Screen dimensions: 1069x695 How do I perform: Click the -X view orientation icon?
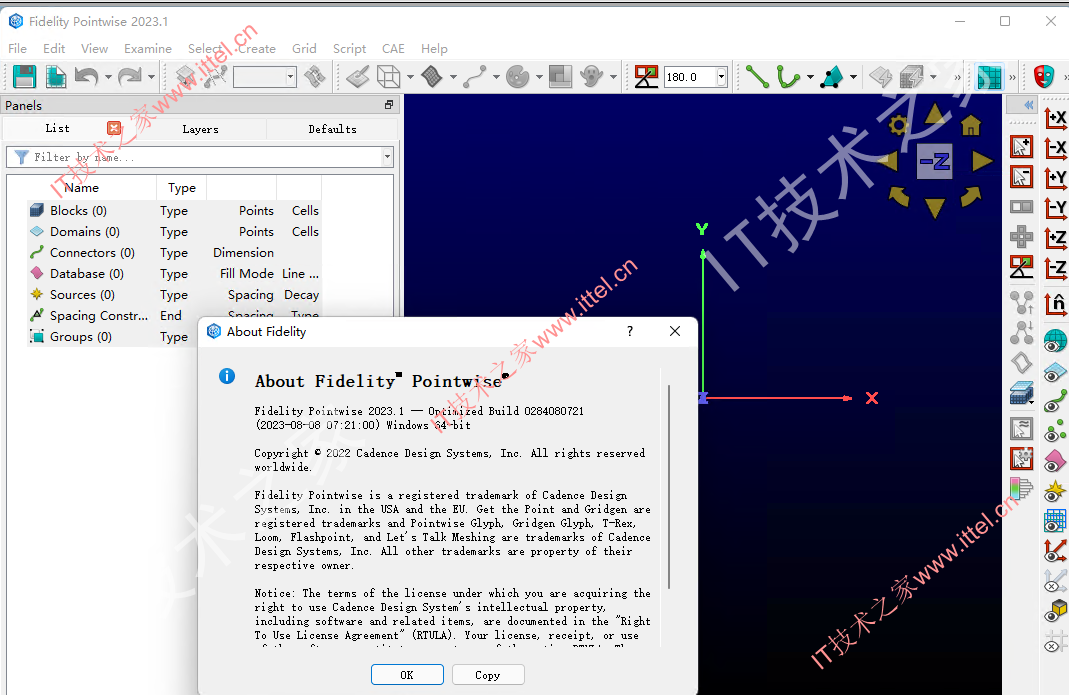point(1056,149)
